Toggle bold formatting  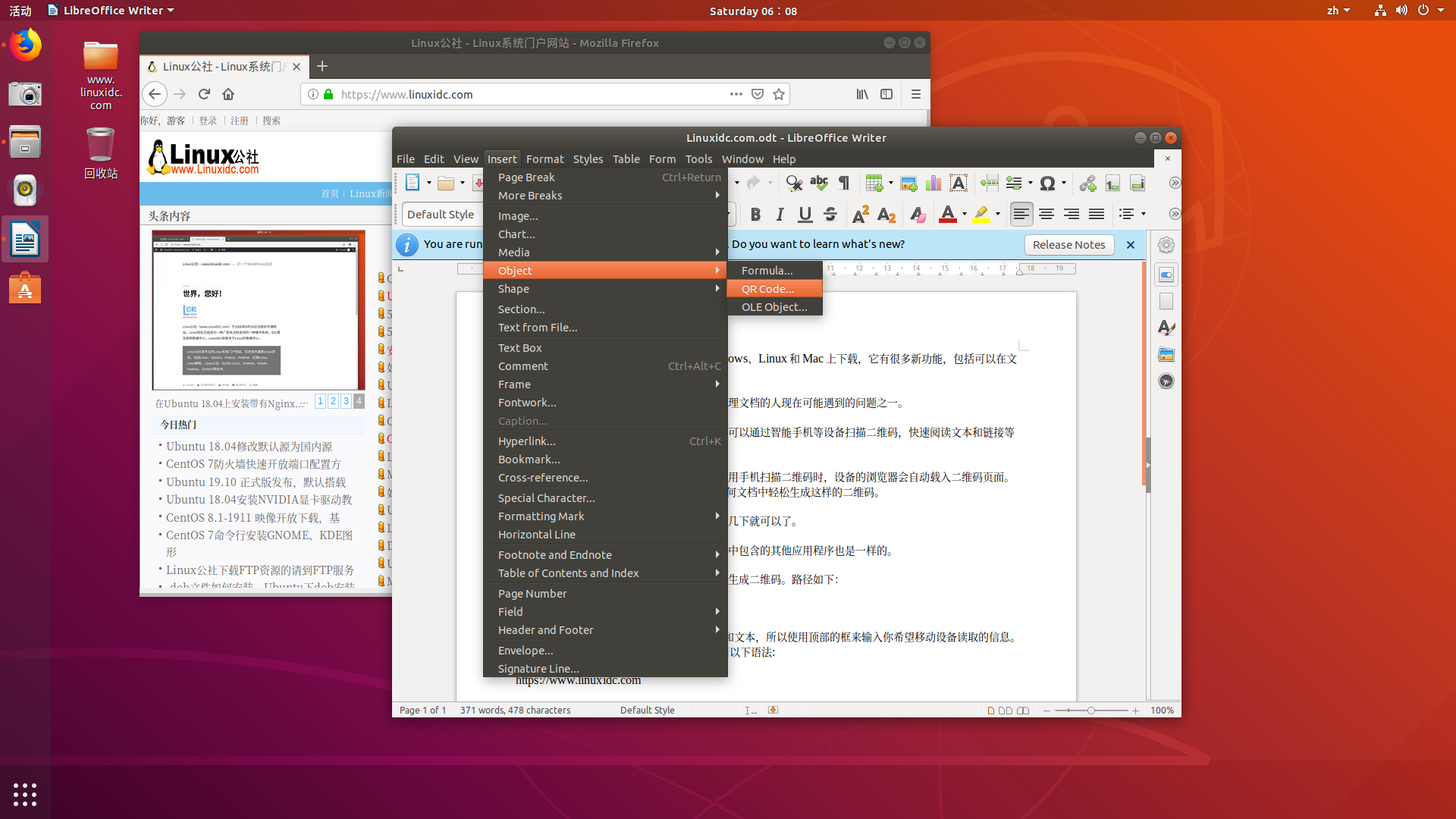point(755,215)
